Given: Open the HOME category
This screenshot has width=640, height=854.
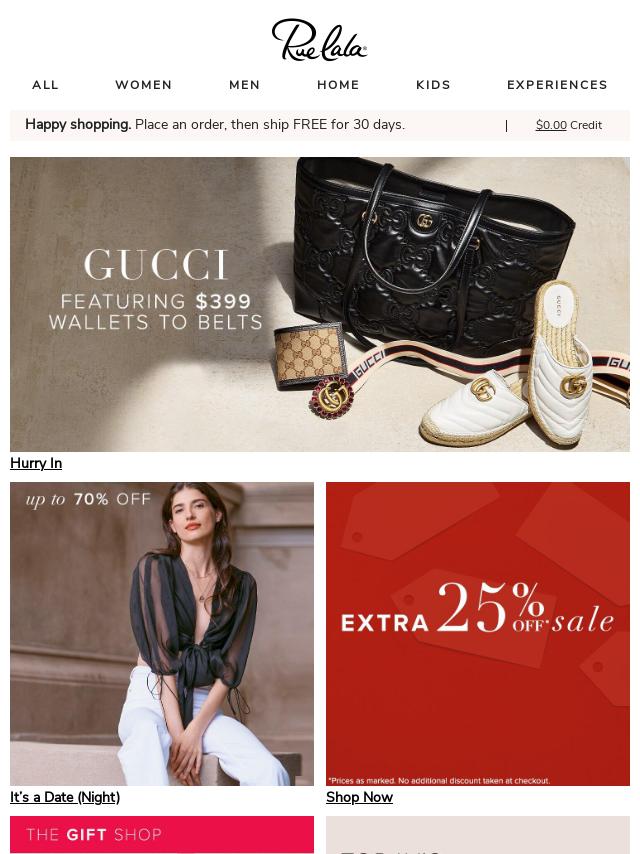Looking at the screenshot, I should pos(338,85).
